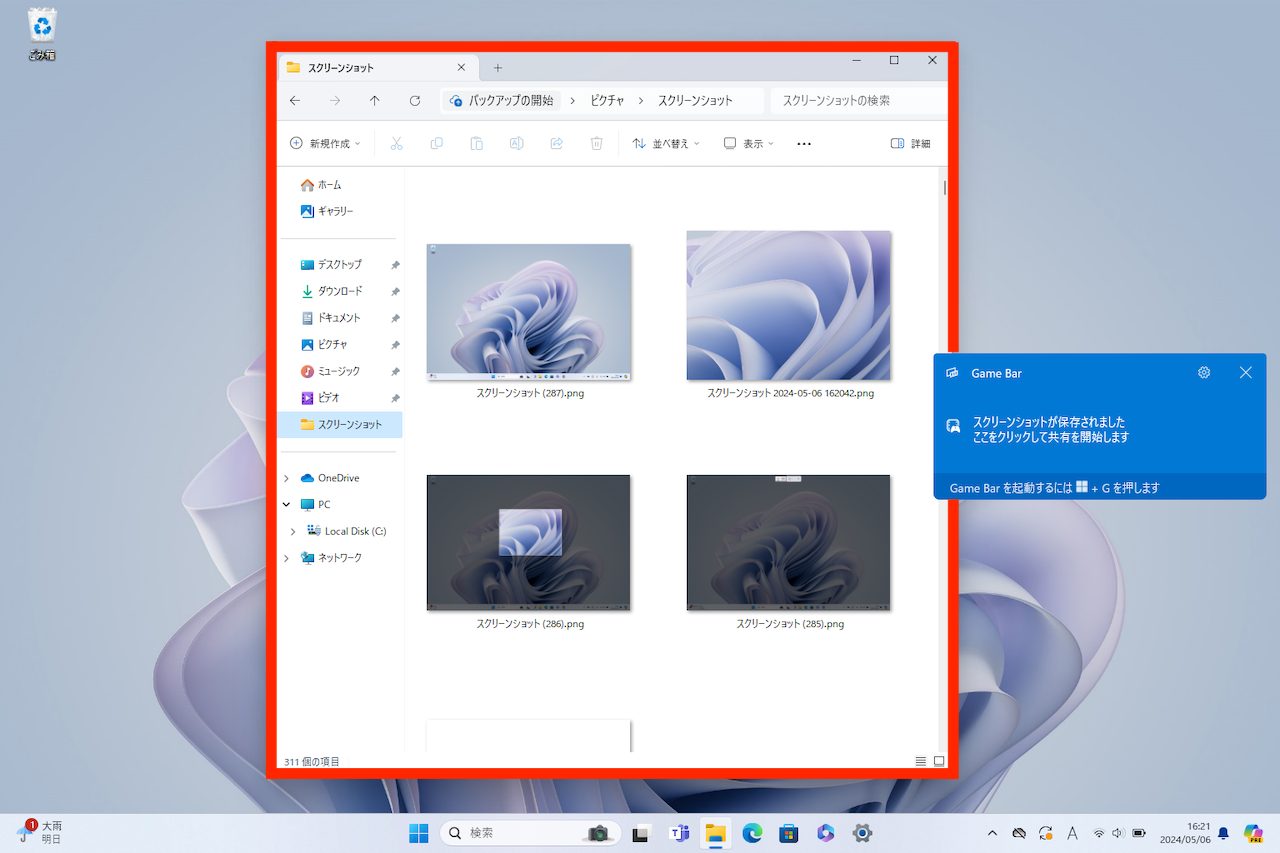
Task: Collapse the PC tree node
Action: click(x=287, y=505)
